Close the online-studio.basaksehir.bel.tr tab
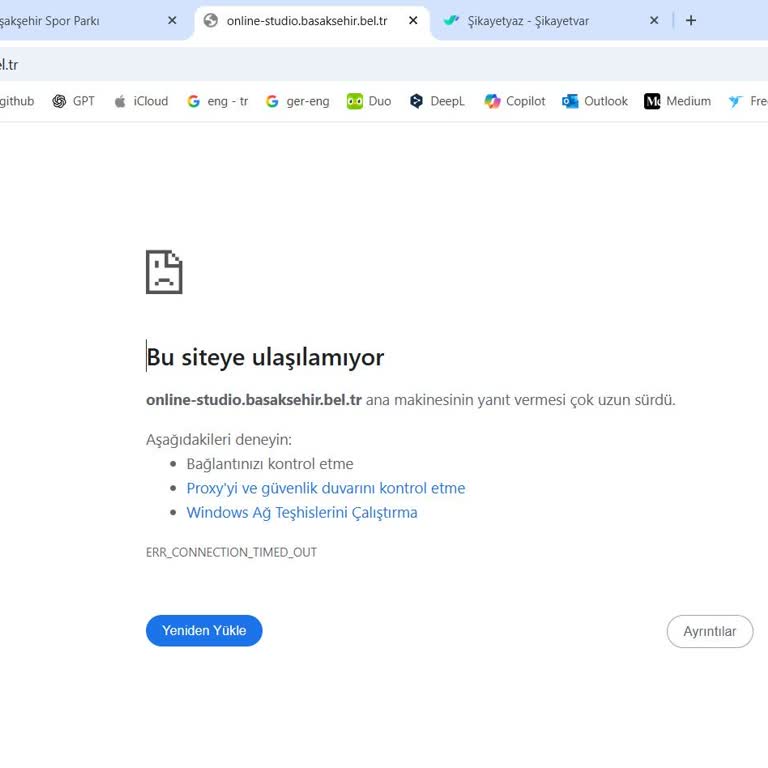The width and height of the screenshot is (768, 768). coord(413,21)
